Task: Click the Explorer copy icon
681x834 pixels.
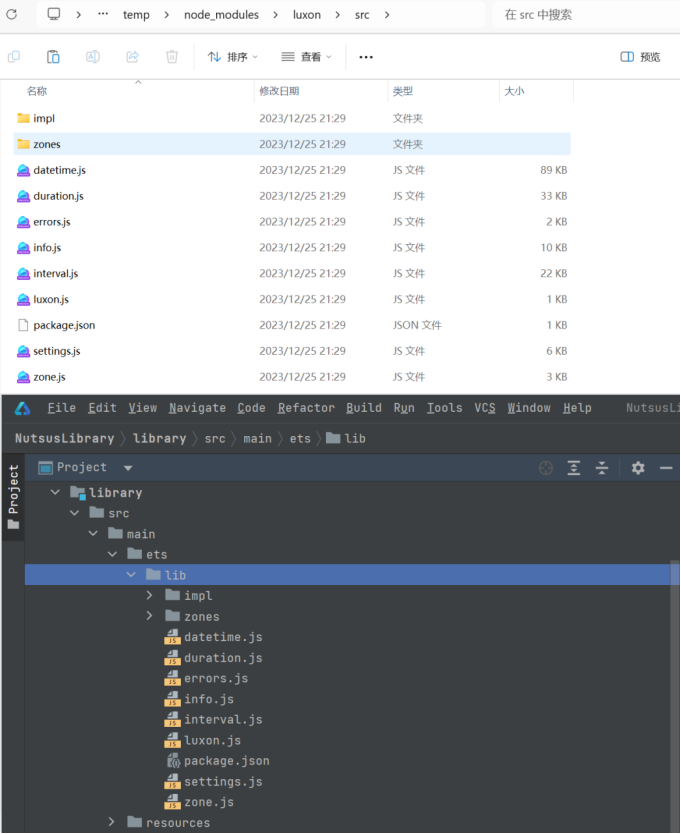Action: (x=14, y=56)
